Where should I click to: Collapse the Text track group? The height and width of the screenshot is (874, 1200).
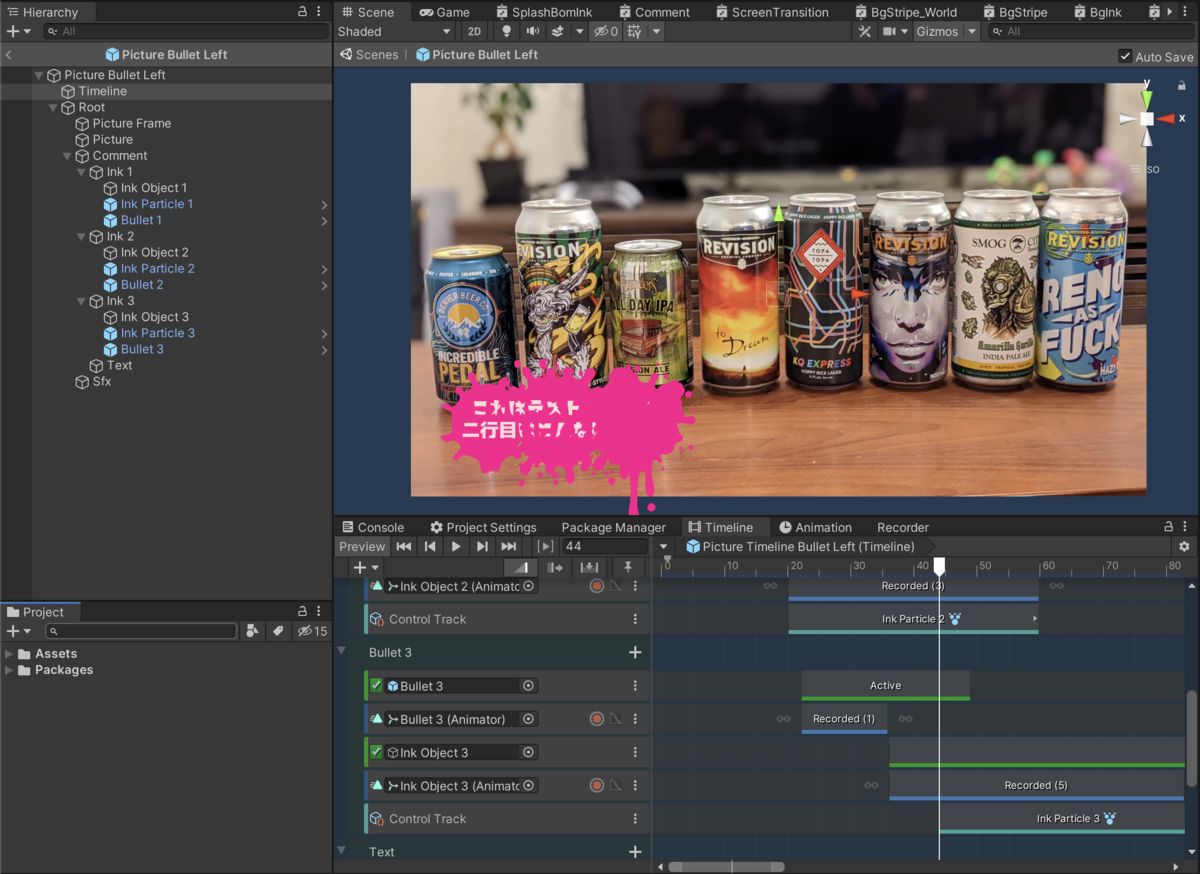pos(342,851)
